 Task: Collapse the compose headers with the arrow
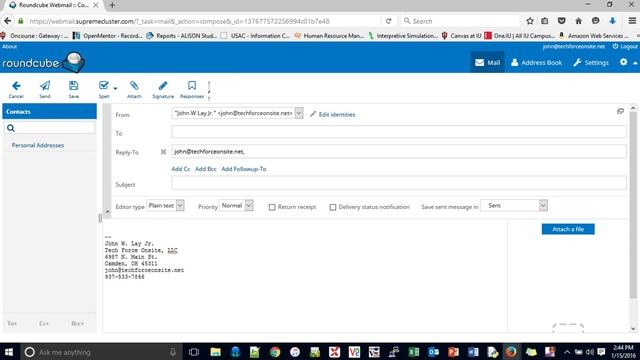107,212
